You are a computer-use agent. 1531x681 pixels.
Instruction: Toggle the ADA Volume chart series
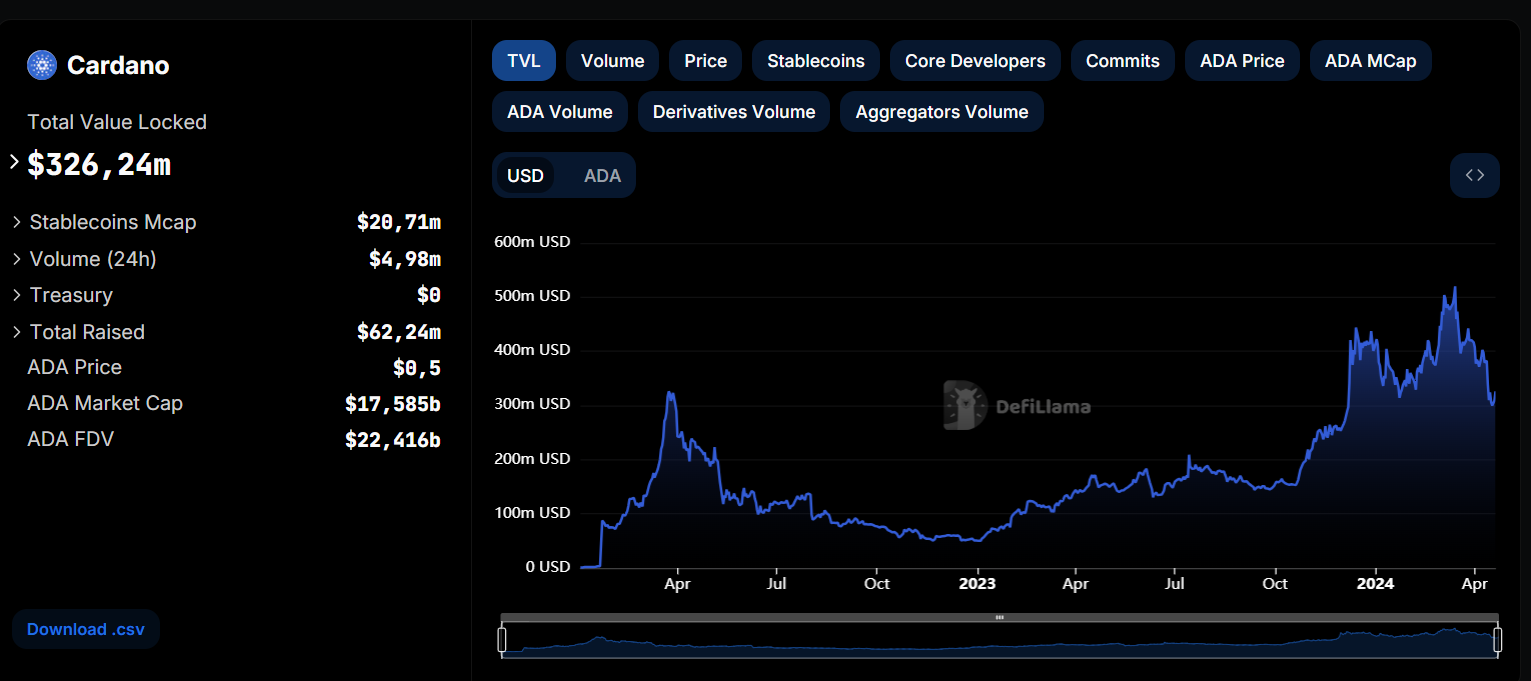click(x=559, y=112)
